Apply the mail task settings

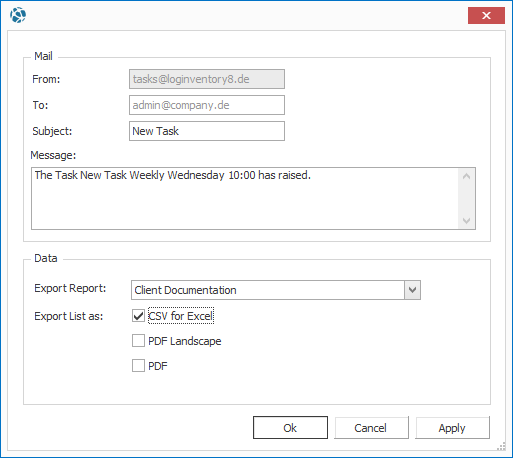point(452,428)
